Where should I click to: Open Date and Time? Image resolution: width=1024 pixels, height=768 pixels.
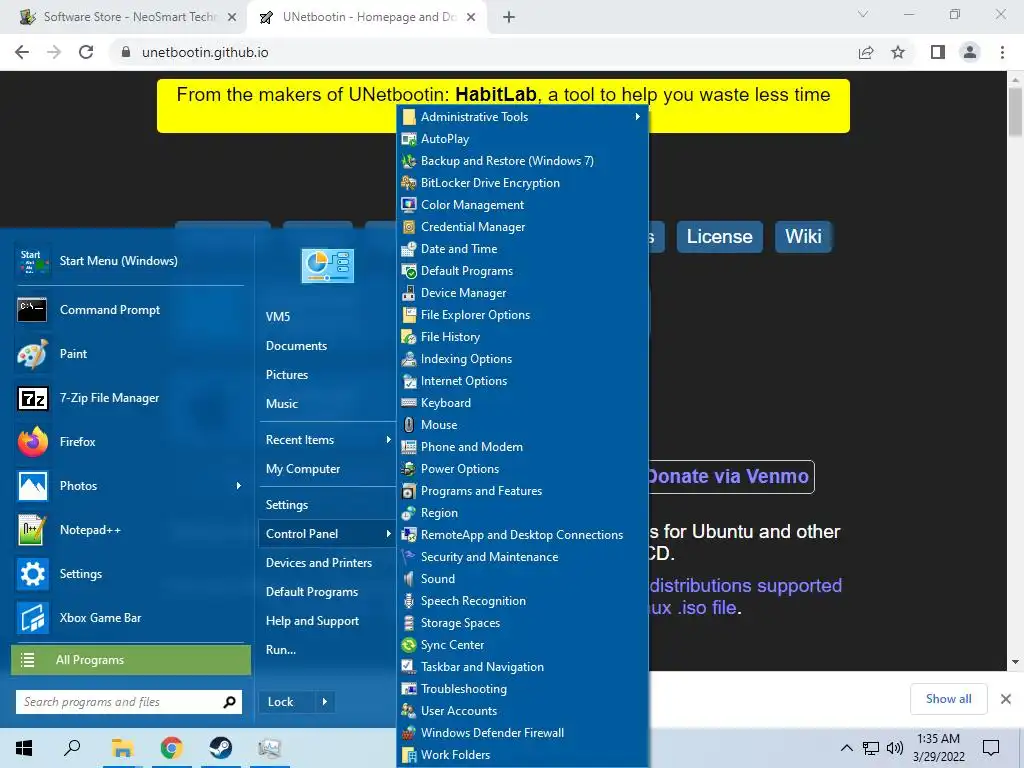tap(522, 249)
